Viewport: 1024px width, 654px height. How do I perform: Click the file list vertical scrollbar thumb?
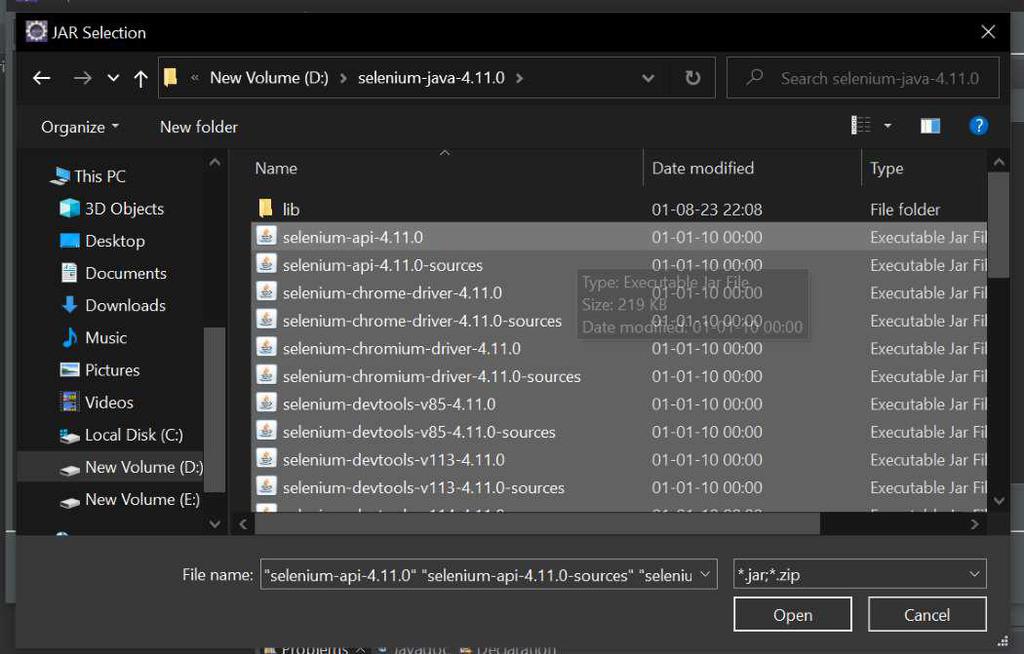click(x=999, y=224)
